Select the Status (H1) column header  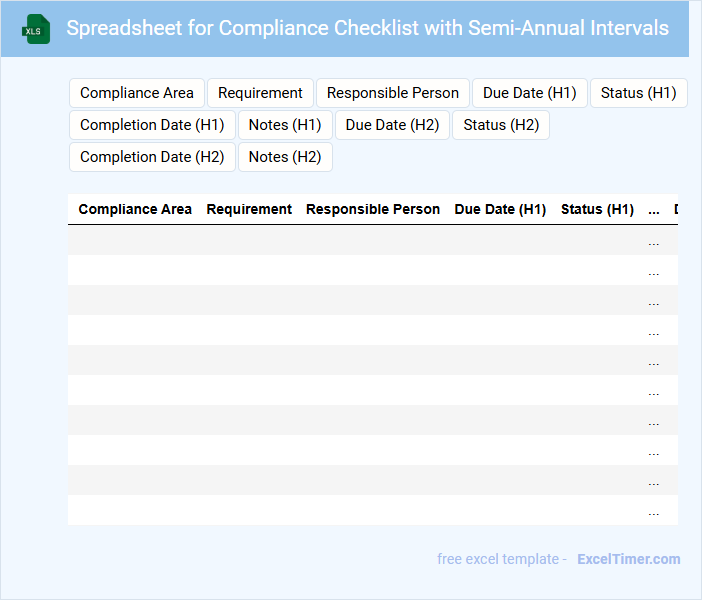597,209
